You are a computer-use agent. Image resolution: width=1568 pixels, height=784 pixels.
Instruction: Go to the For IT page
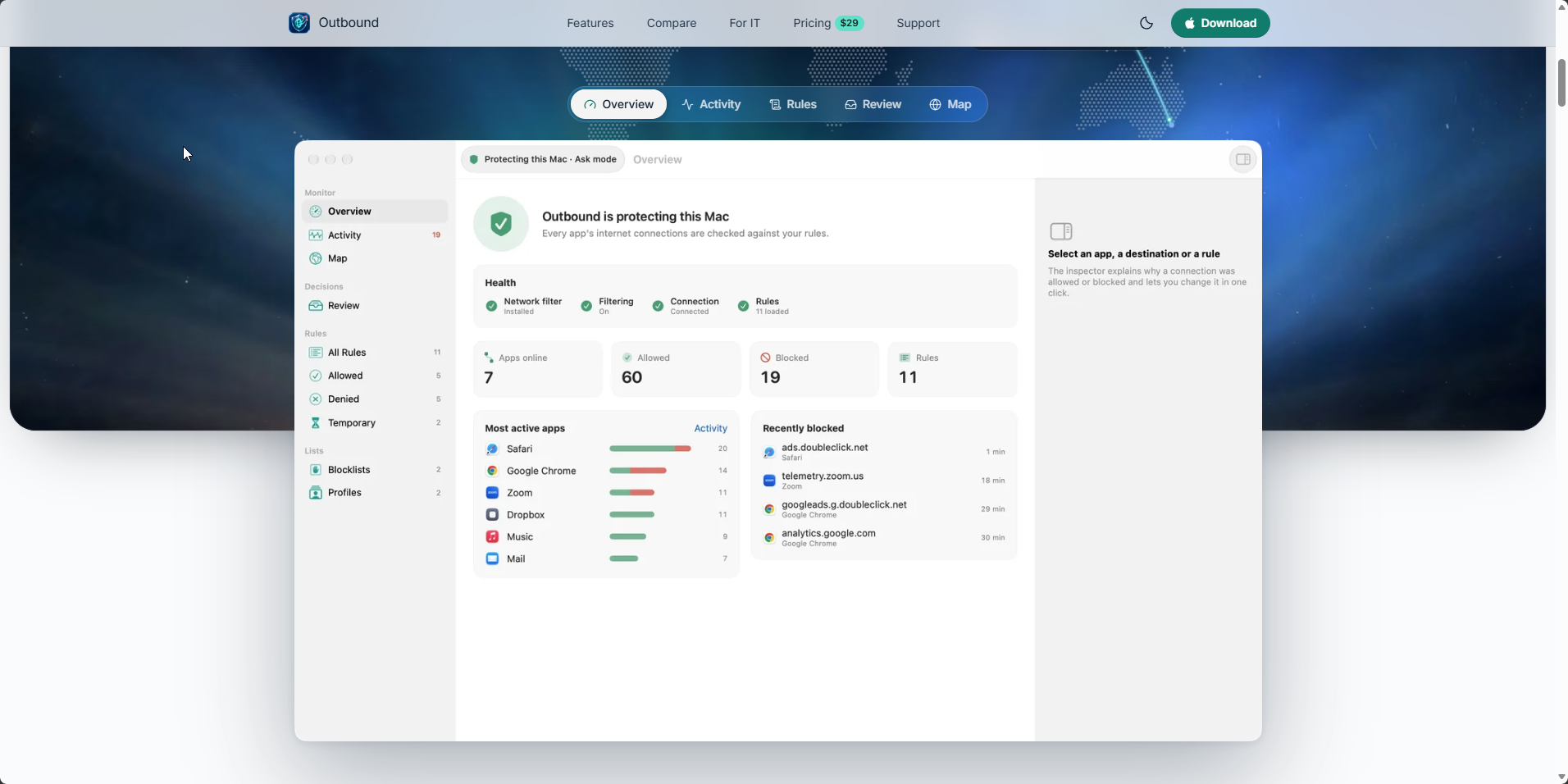744,23
